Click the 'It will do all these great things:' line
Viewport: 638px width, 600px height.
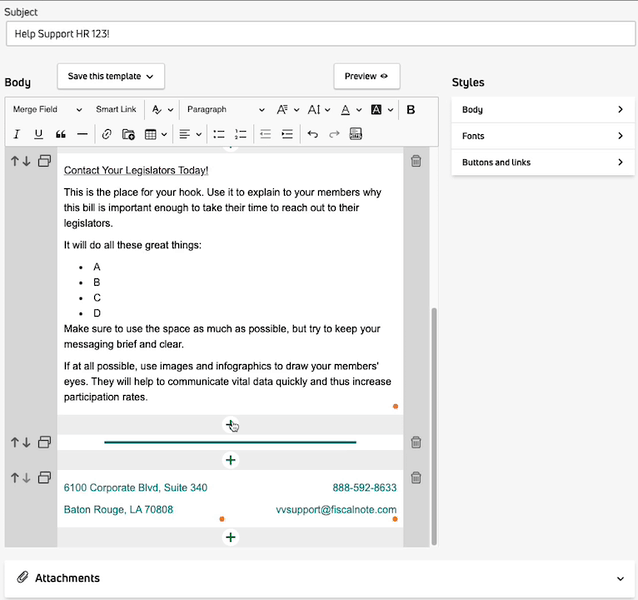point(133,245)
